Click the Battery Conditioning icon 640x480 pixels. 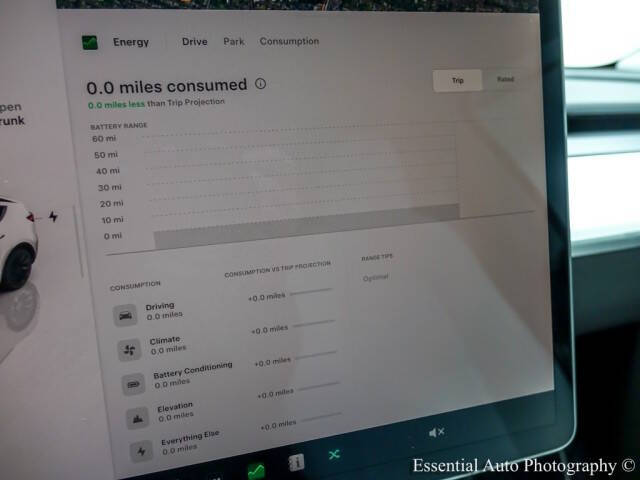click(133, 384)
